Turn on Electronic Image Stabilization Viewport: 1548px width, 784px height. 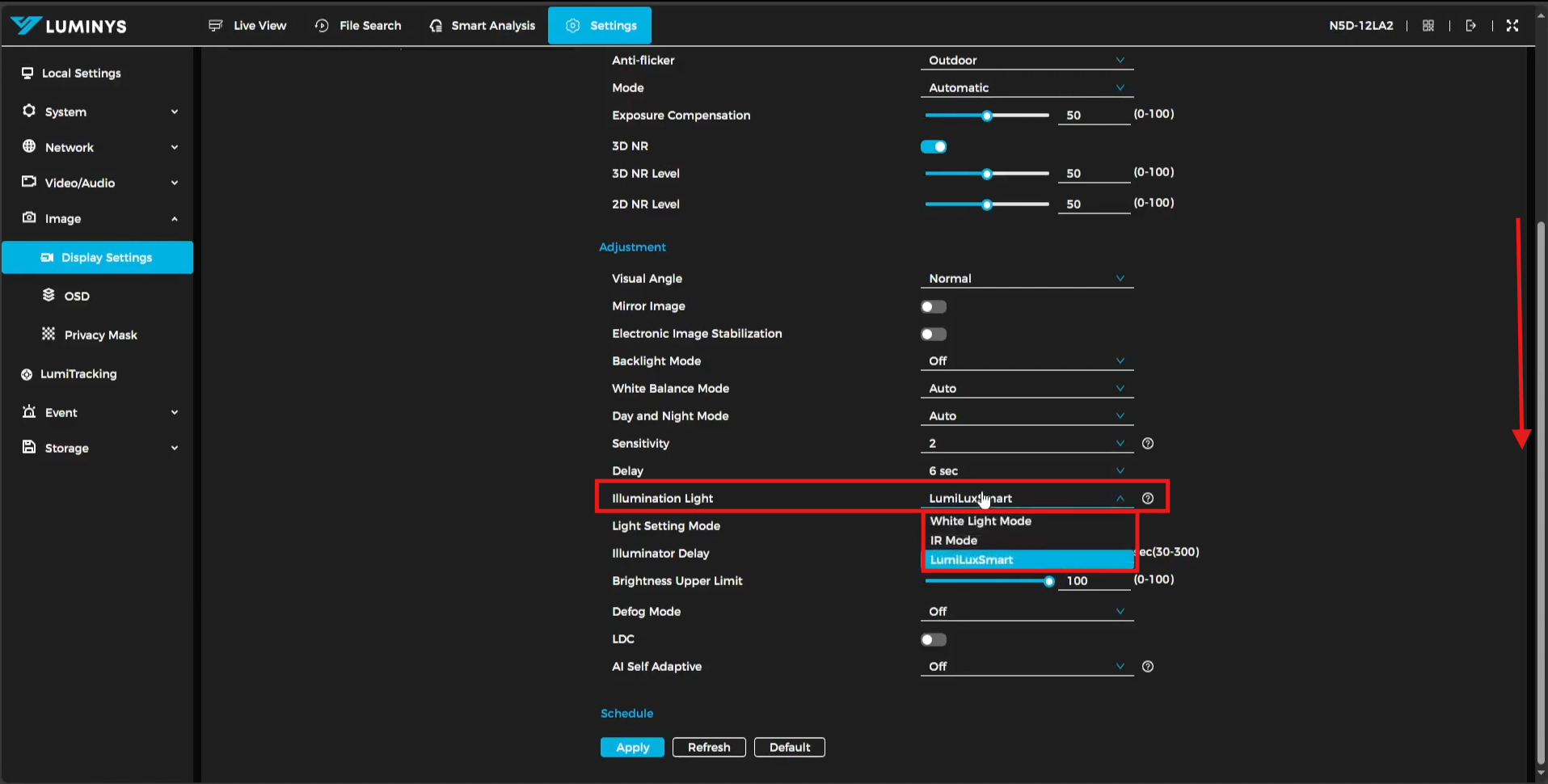[x=934, y=335]
